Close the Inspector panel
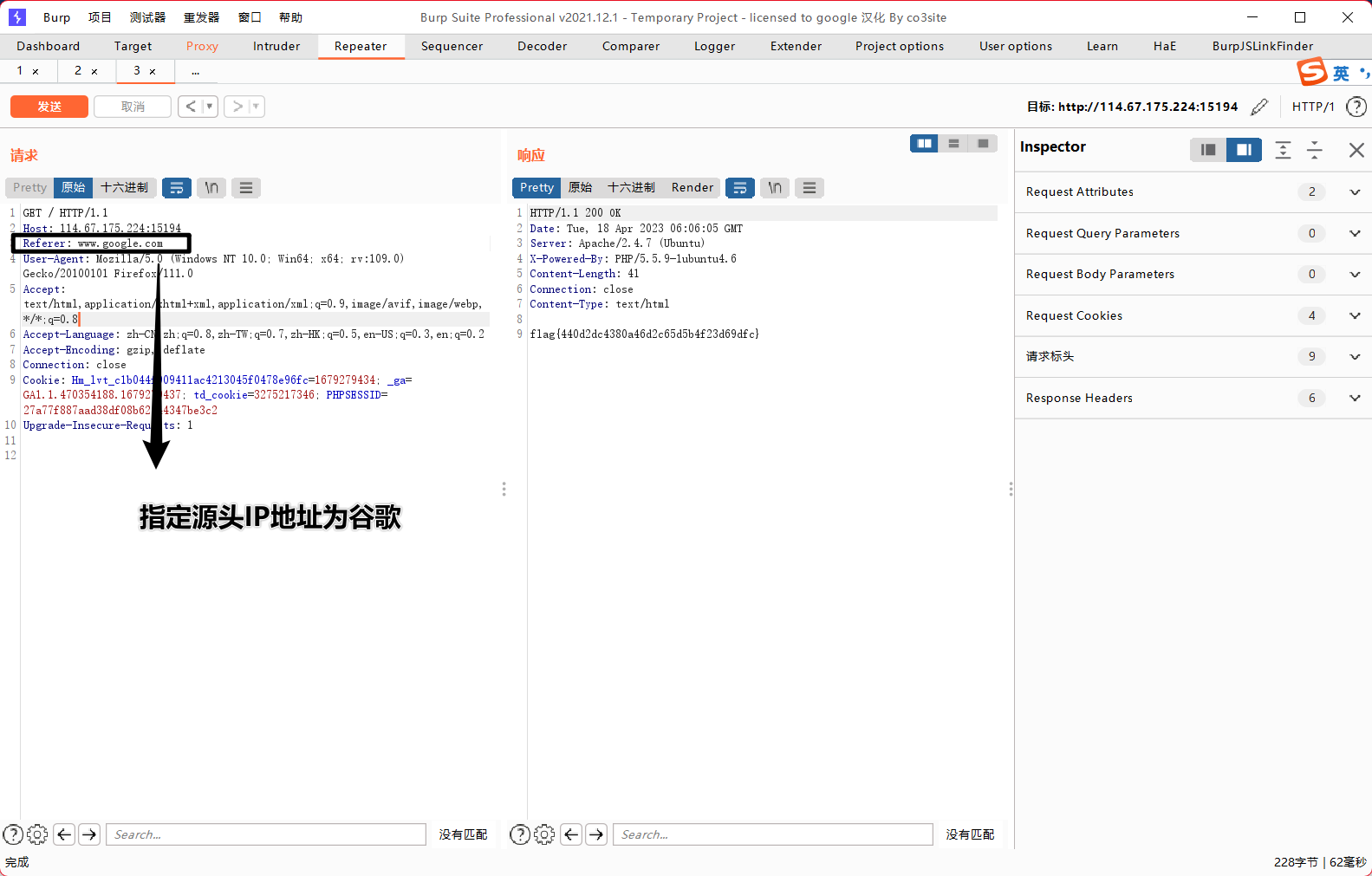 pos(1356,150)
